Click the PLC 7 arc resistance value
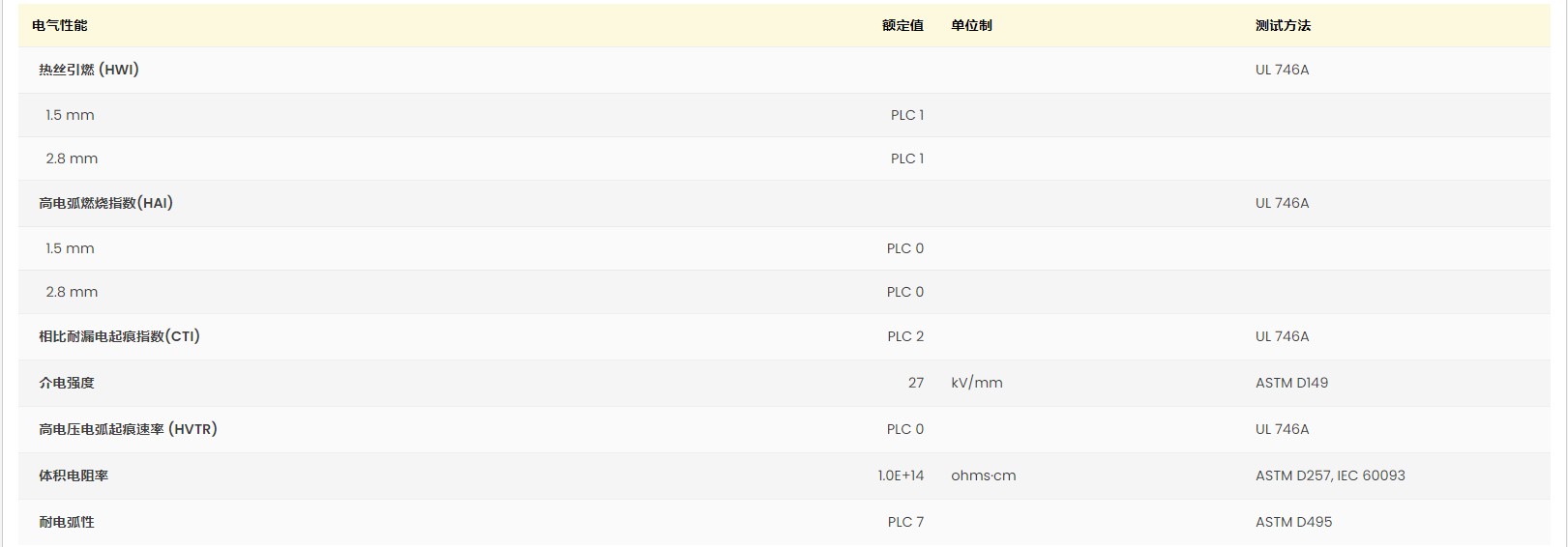The image size is (1568, 547). [905, 522]
